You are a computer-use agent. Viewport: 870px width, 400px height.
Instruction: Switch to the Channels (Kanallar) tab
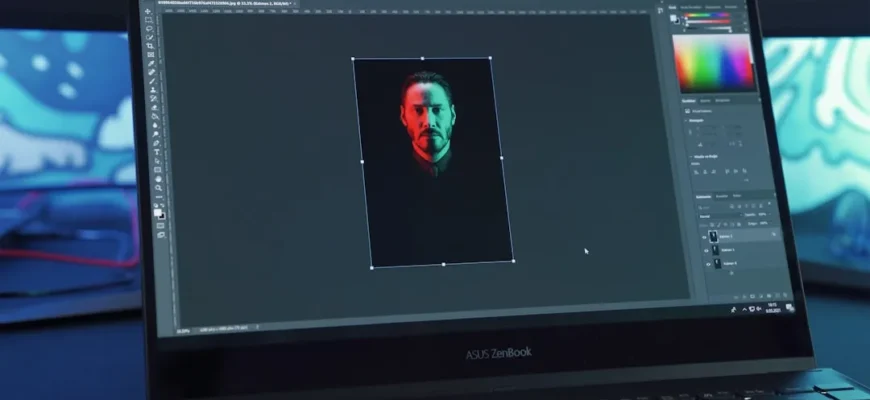[x=722, y=196]
